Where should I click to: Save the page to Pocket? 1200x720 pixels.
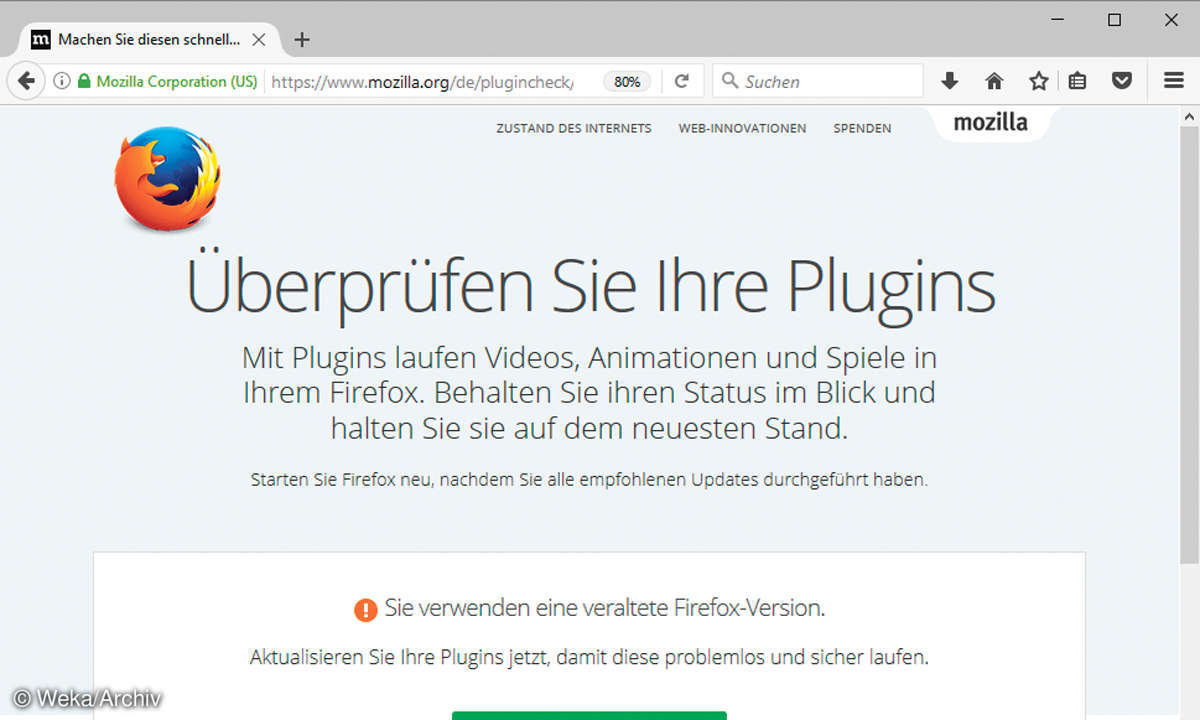tap(1122, 81)
